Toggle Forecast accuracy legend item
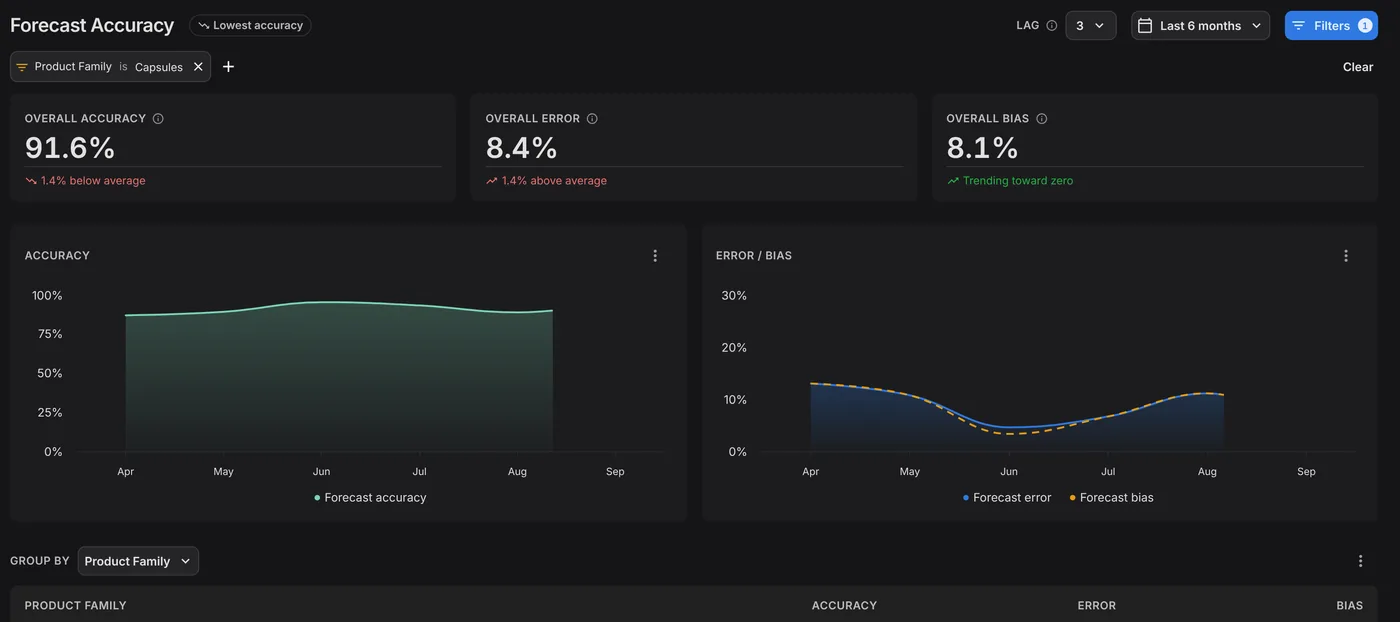 370,498
